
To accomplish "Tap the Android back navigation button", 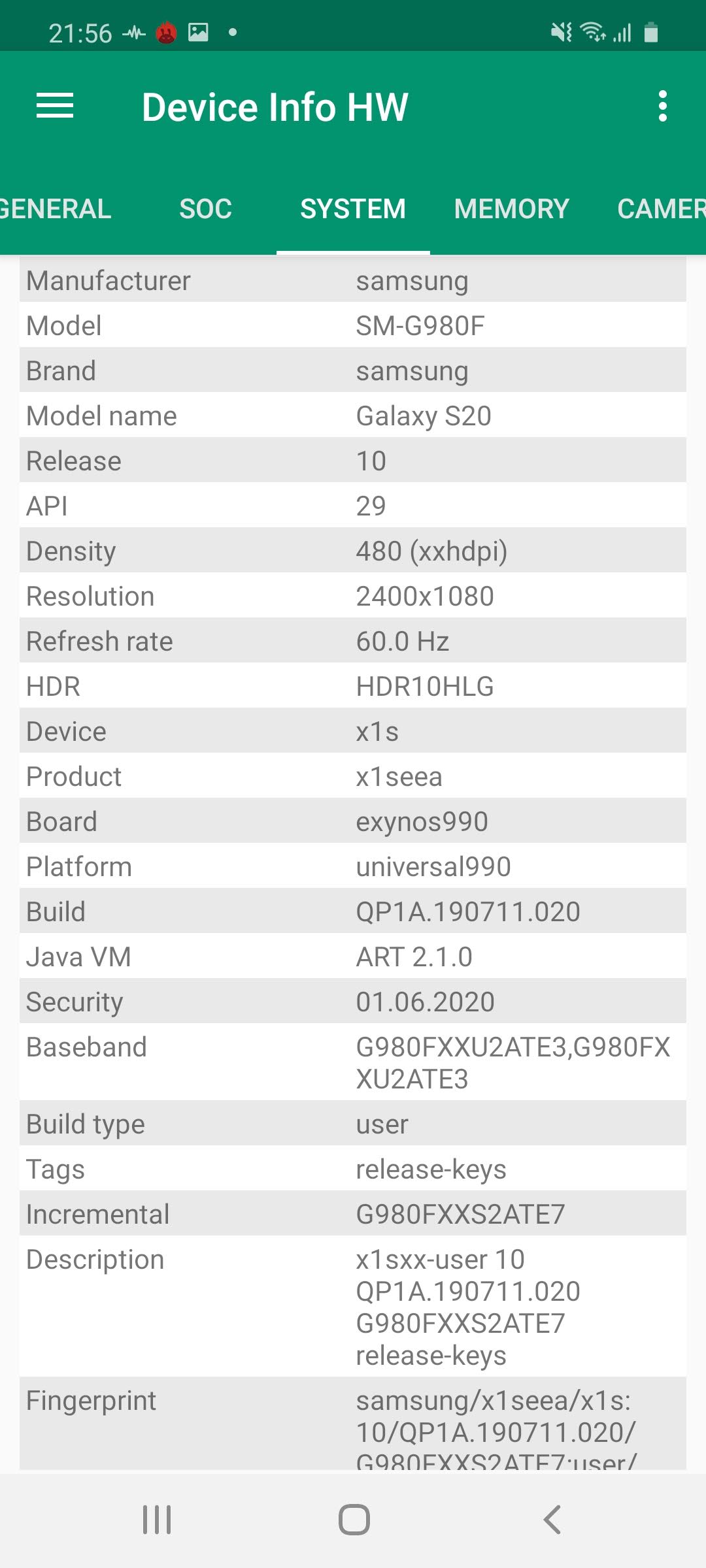I will (552, 1519).
